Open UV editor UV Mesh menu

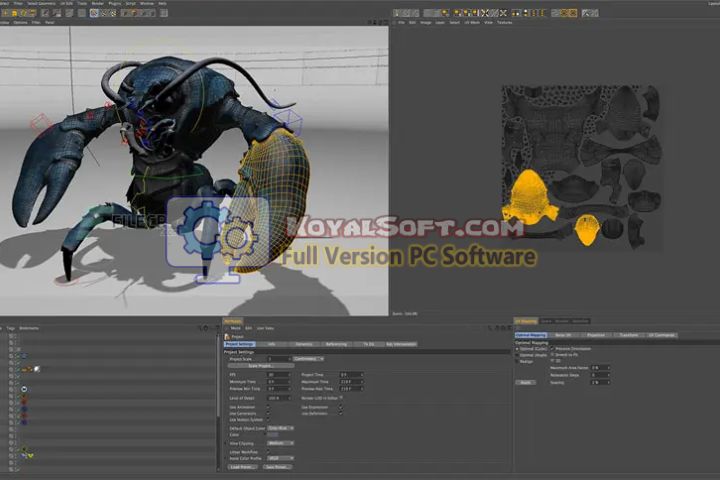coord(472,22)
